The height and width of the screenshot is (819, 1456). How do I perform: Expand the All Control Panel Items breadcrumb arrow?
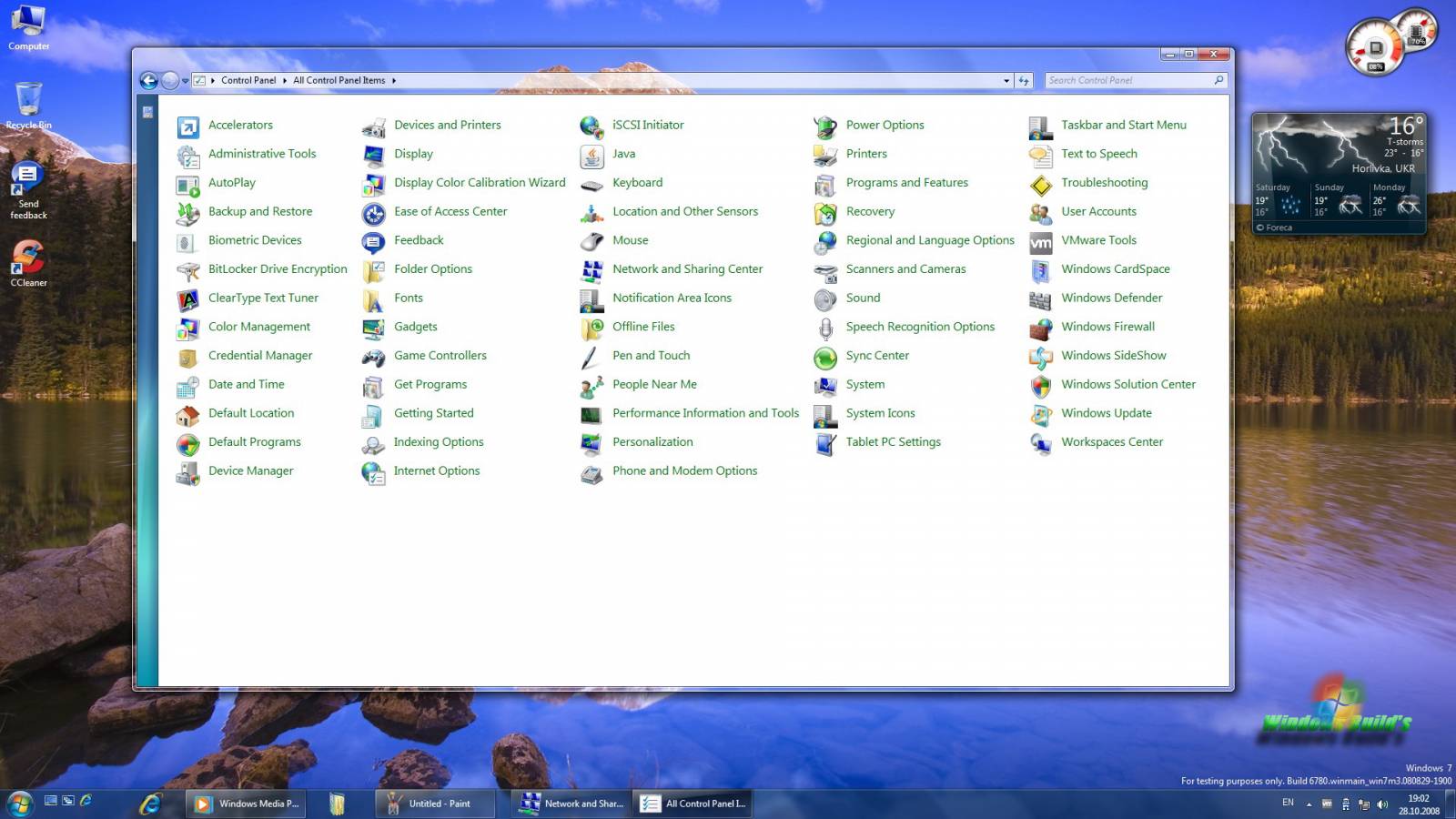[x=394, y=81]
